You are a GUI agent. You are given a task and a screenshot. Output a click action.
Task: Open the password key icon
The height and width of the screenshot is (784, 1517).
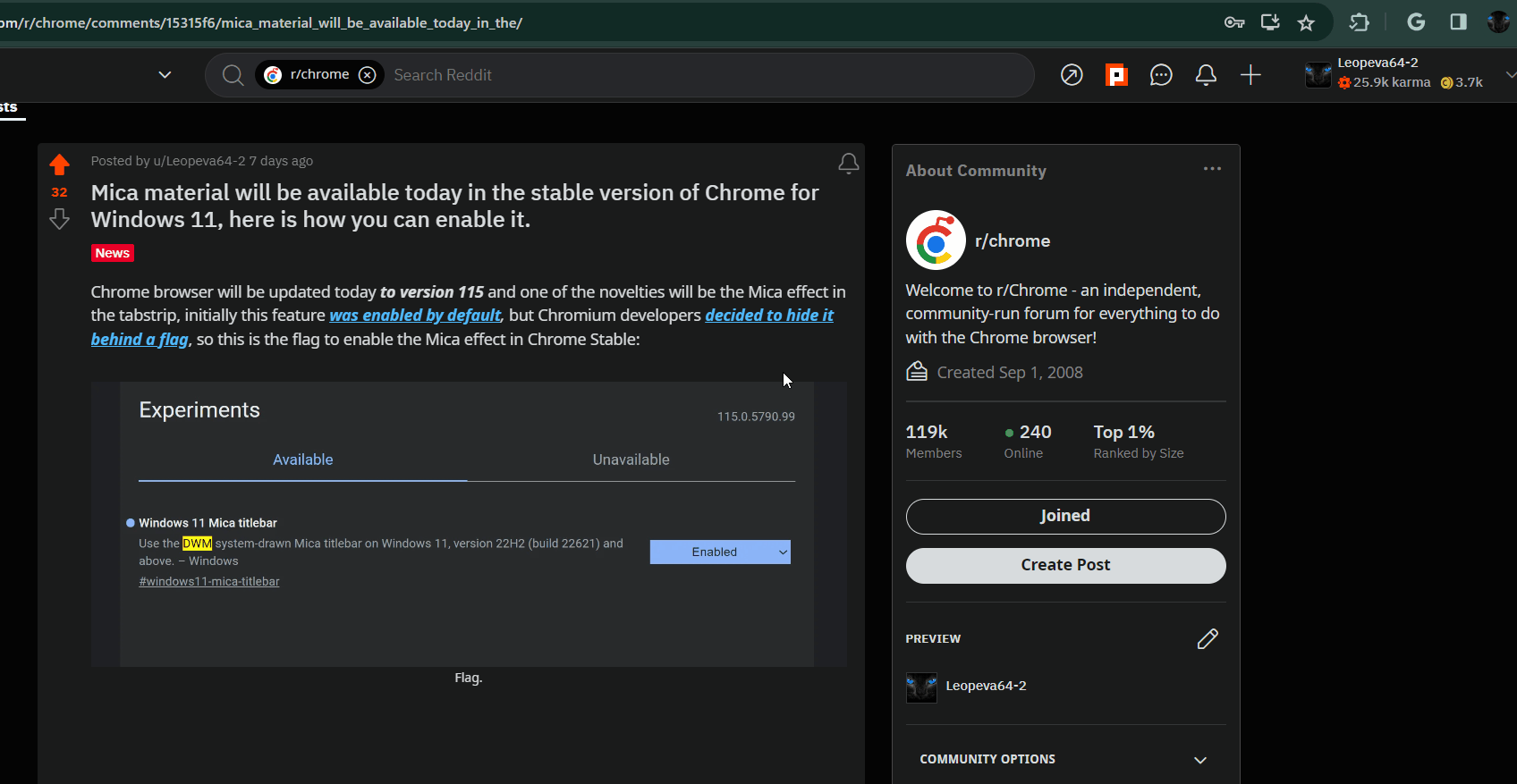coord(1234,22)
